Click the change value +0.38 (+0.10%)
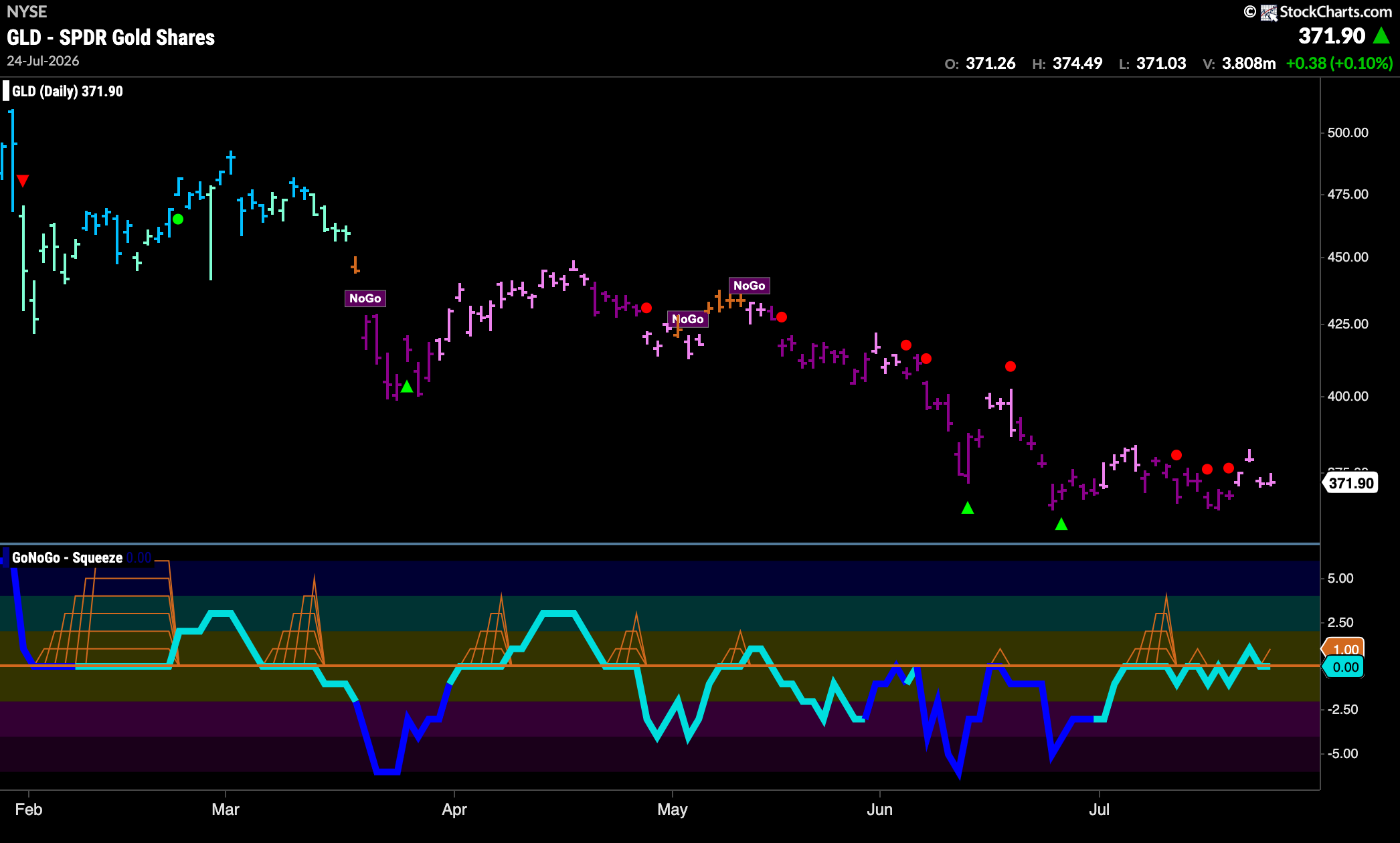 1339,64
